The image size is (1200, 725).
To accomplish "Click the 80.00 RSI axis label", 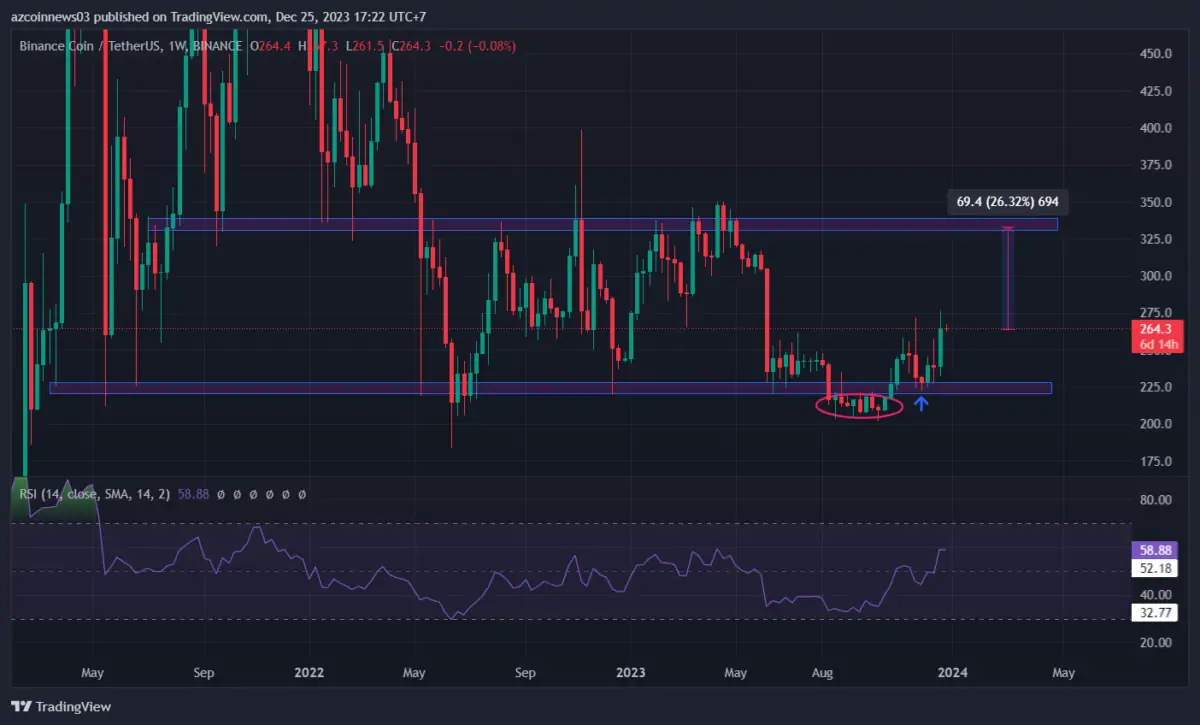I will (1156, 500).
